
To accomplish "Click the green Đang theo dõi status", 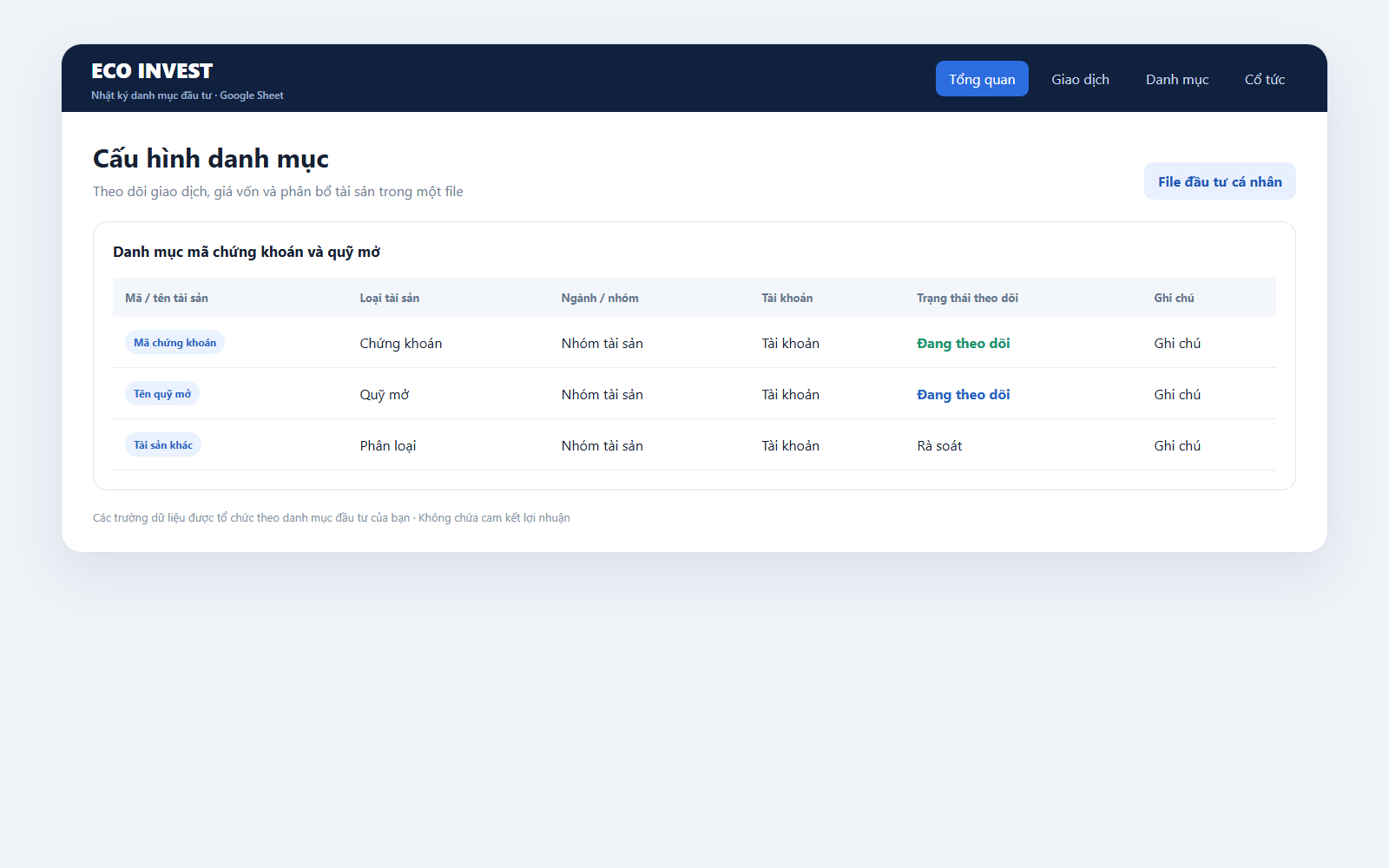I will (x=964, y=344).
